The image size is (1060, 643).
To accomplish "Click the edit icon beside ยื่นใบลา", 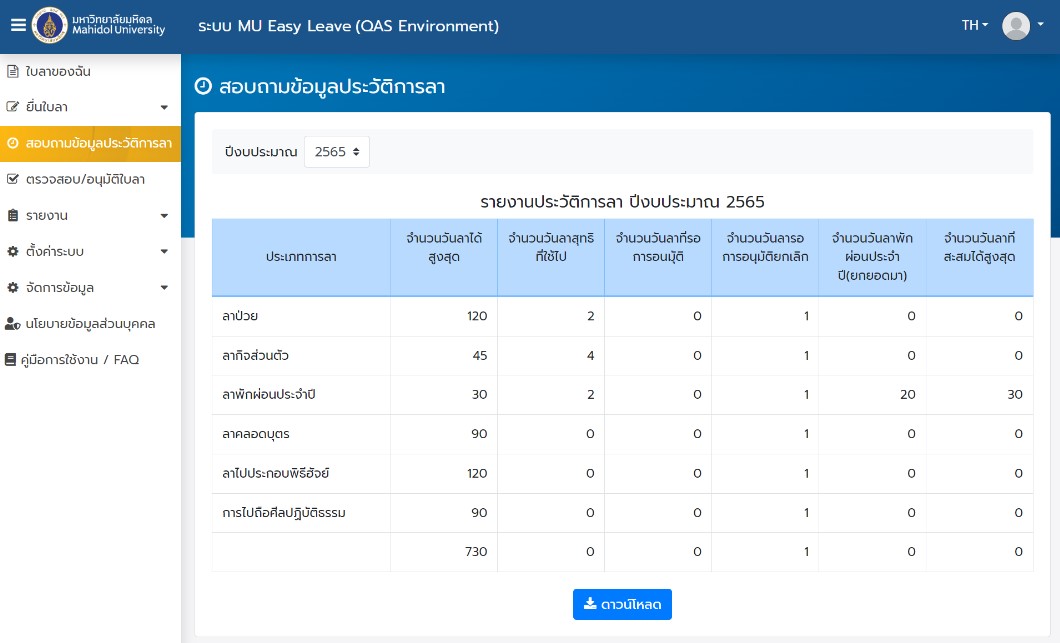I will 13,107.
